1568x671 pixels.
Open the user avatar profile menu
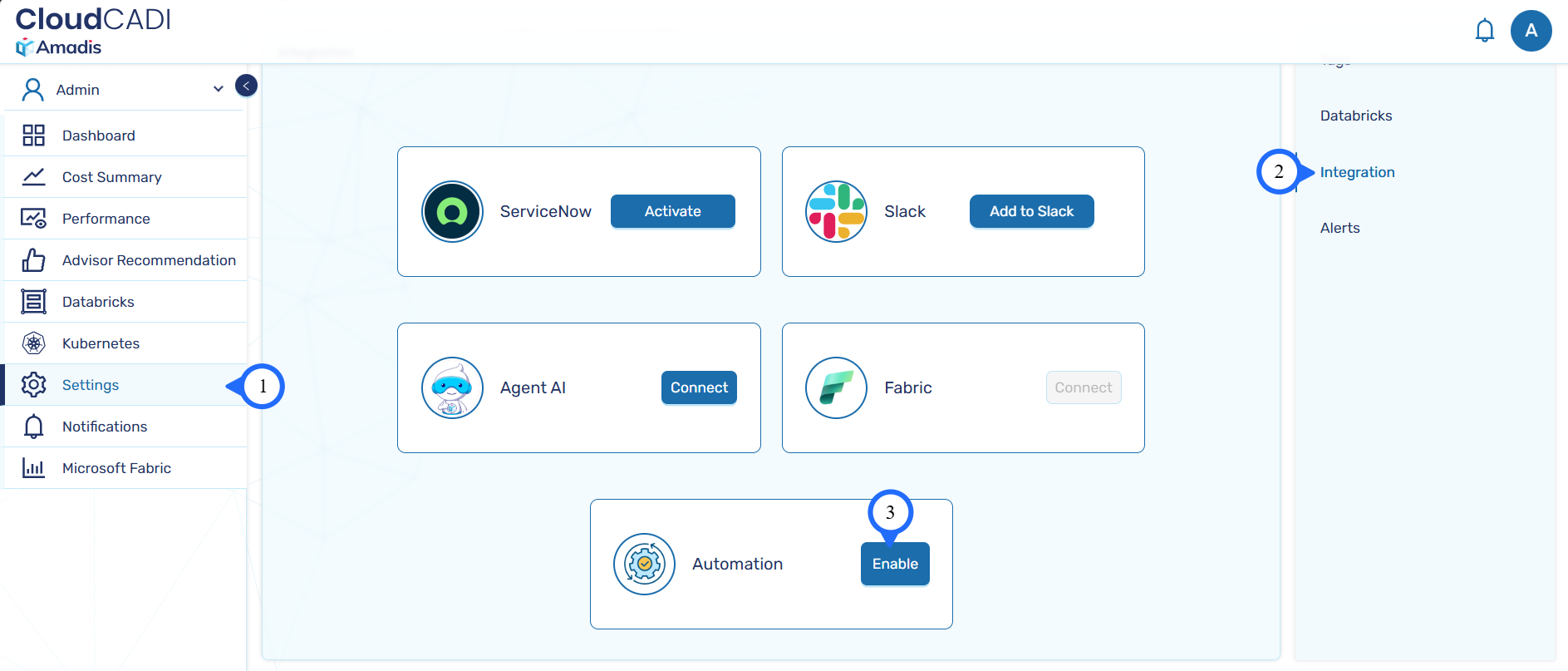tap(1531, 31)
